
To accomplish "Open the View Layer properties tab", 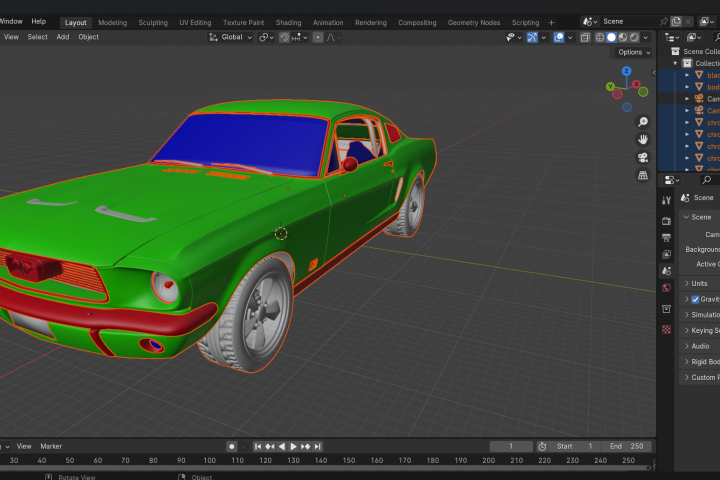I will pyautogui.click(x=666, y=254).
